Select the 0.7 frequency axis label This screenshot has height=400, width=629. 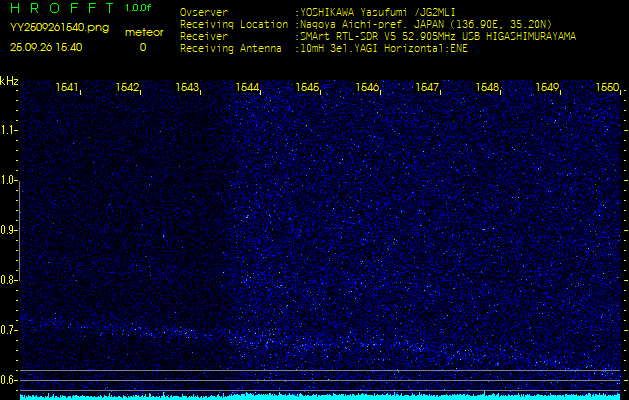(9, 329)
